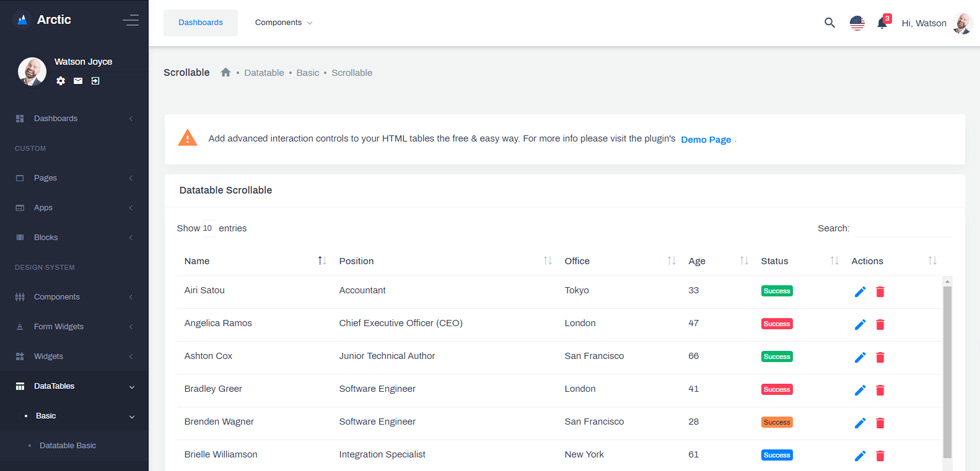Screen dimensions: 980x471
Task: Open the Components dropdown in top bar
Action: click(283, 22)
